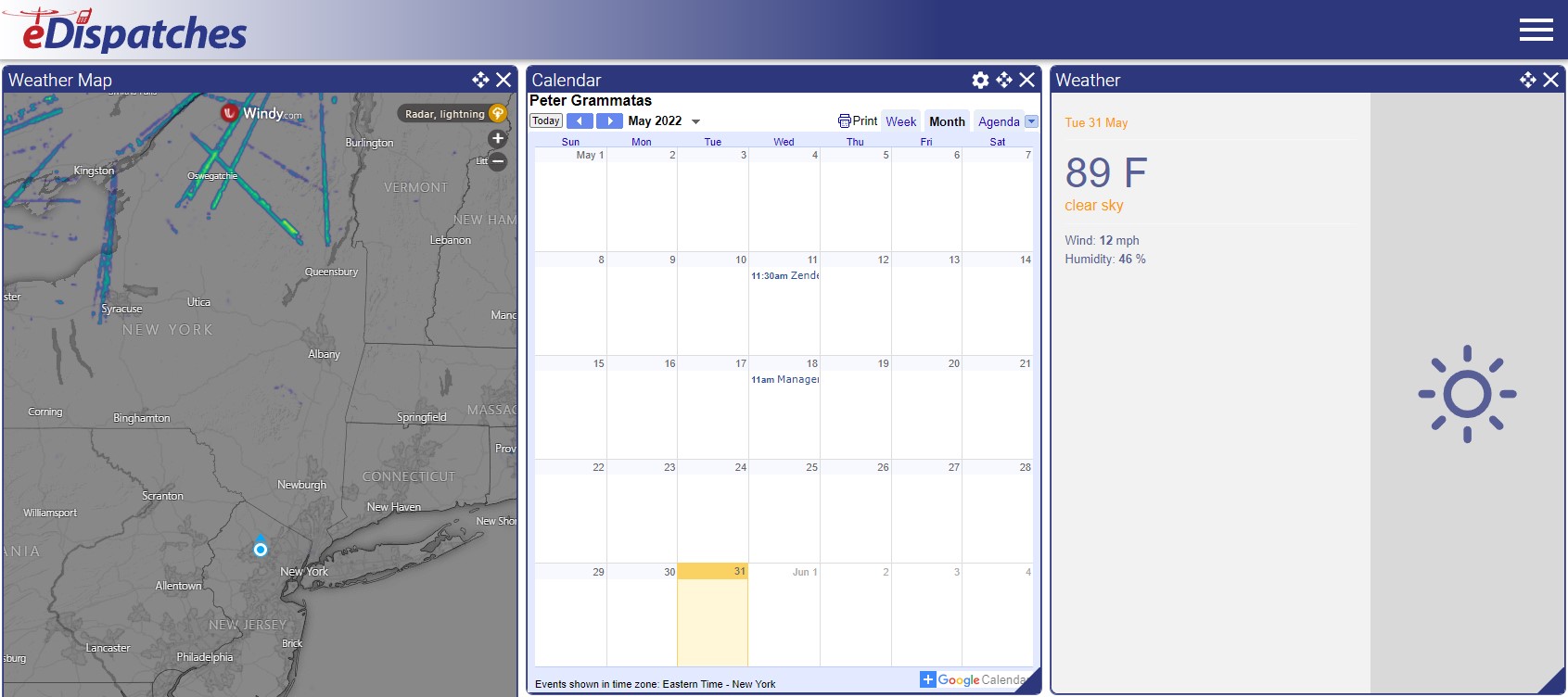Viewport: 1568px width, 697px height.
Task: Open Calendar panel settings gear
Action: click(x=980, y=80)
